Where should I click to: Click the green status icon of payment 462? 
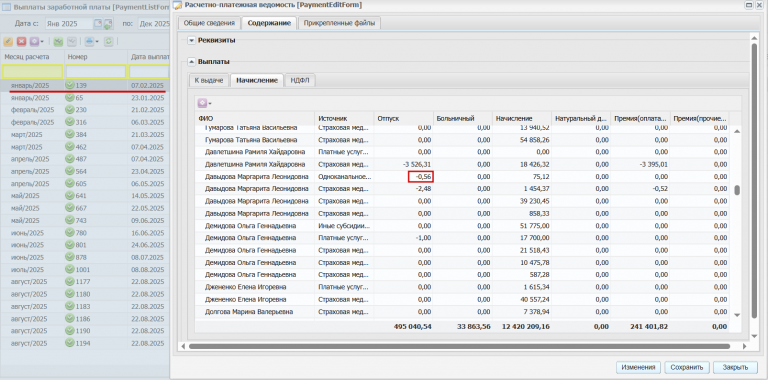(x=70, y=146)
